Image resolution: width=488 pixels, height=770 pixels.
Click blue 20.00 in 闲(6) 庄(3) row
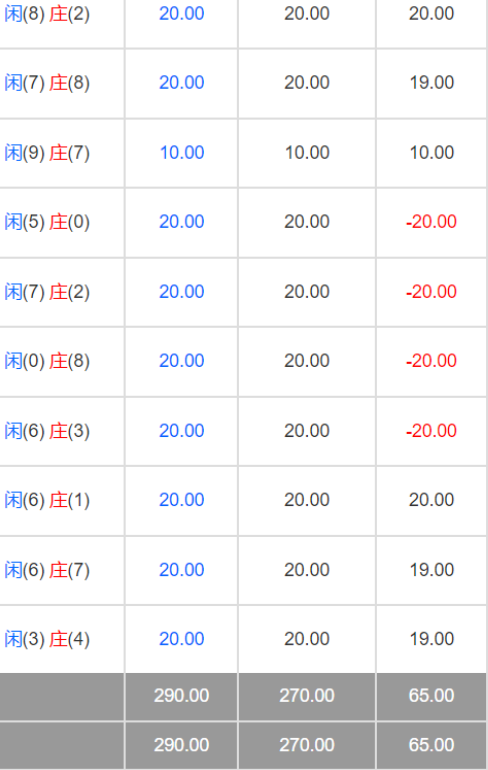pyautogui.click(x=182, y=431)
